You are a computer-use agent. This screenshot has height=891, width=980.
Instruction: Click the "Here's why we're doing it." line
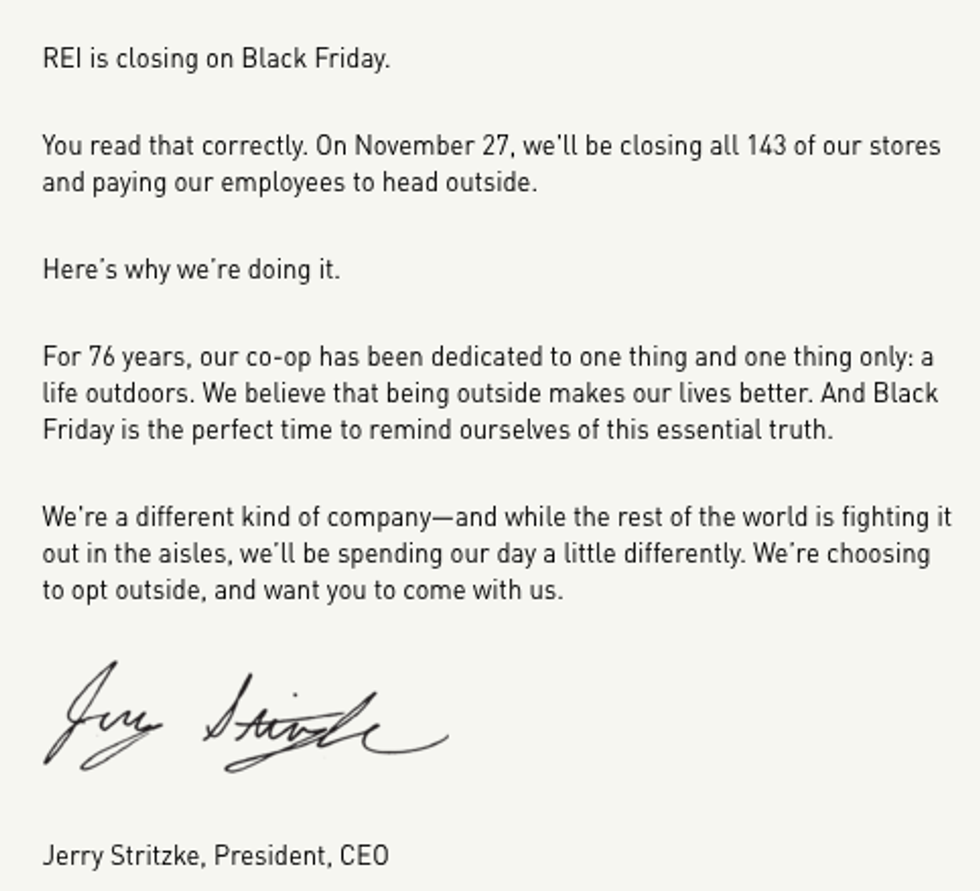point(191,270)
